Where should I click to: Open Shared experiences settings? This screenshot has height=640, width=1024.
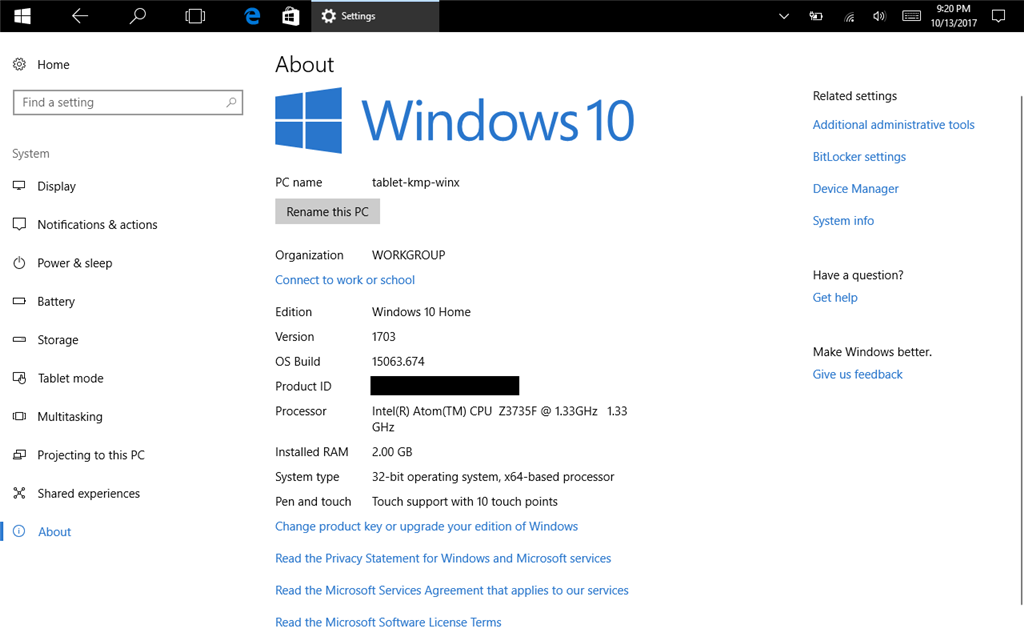[x=88, y=494]
